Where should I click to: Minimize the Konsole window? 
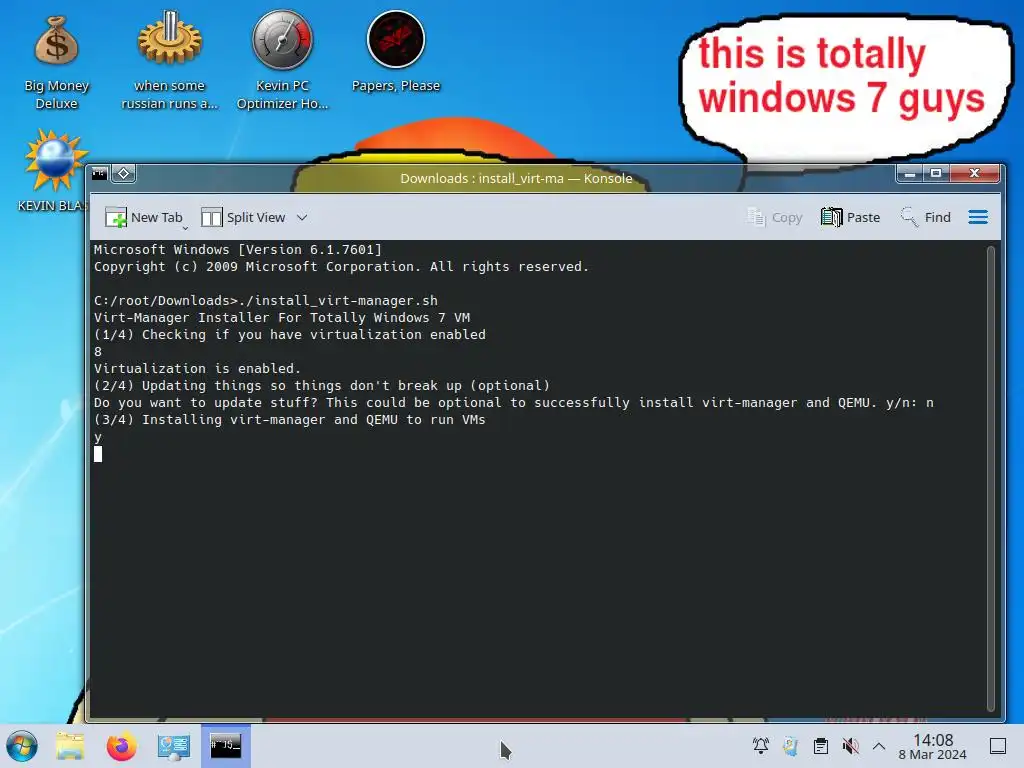tap(909, 173)
